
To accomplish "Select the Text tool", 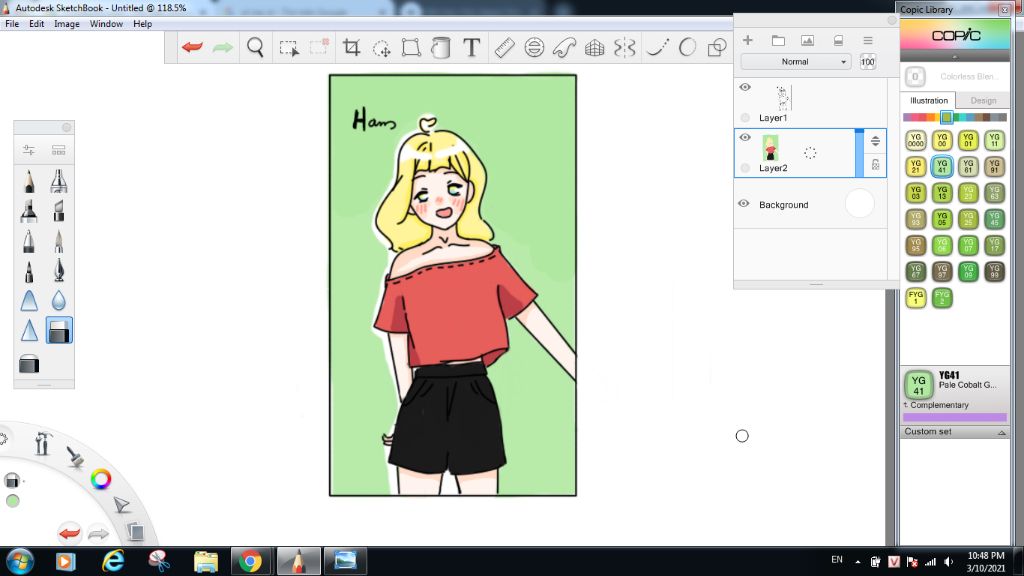I will pyautogui.click(x=472, y=48).
